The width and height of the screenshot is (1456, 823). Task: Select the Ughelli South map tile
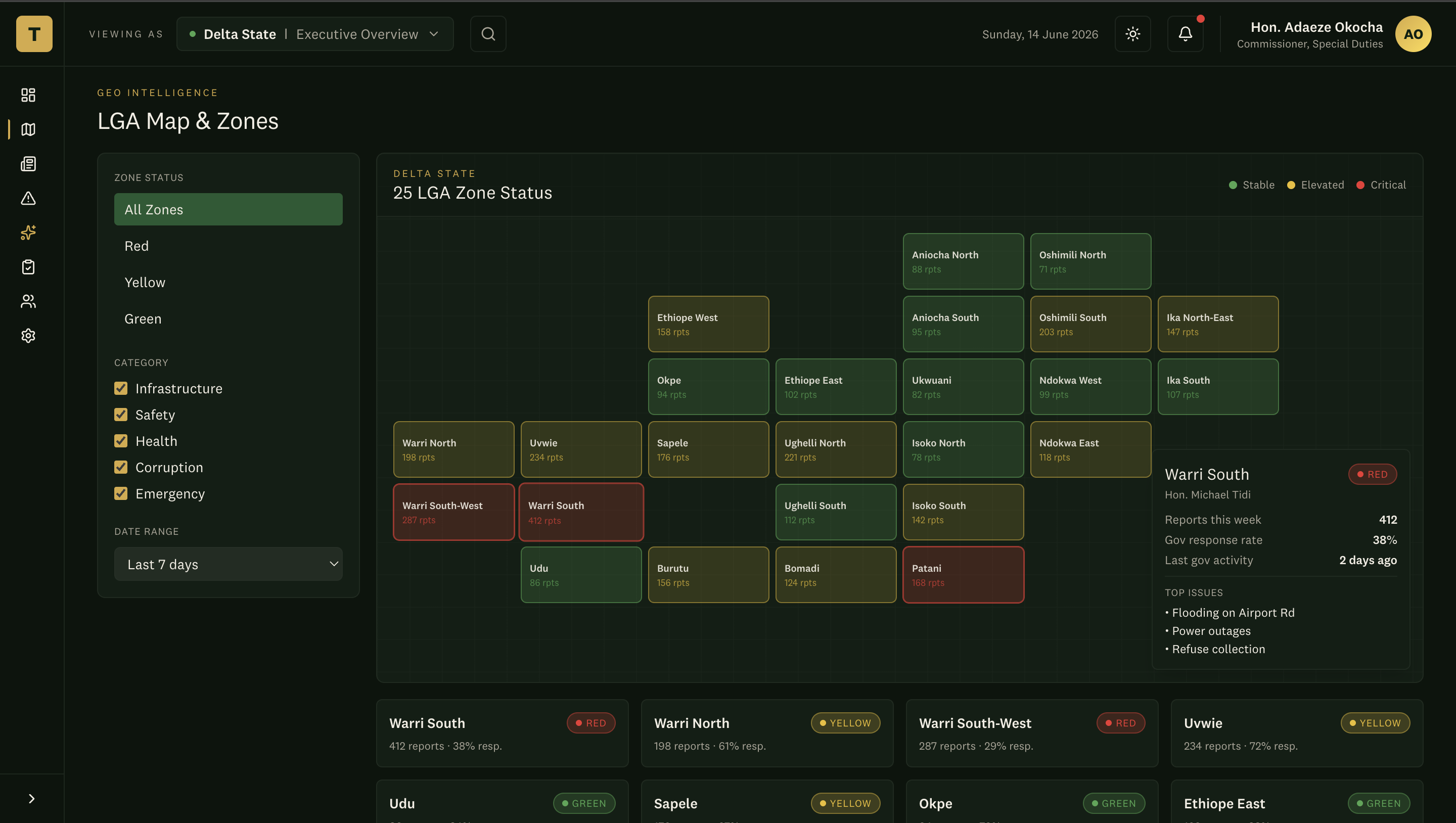836,512
